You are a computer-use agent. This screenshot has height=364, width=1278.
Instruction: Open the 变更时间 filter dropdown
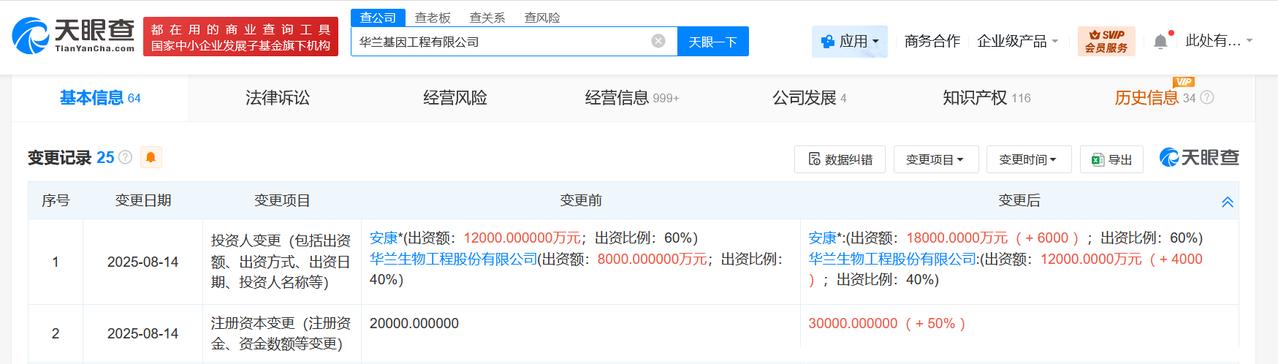[x=1028, y=159]
